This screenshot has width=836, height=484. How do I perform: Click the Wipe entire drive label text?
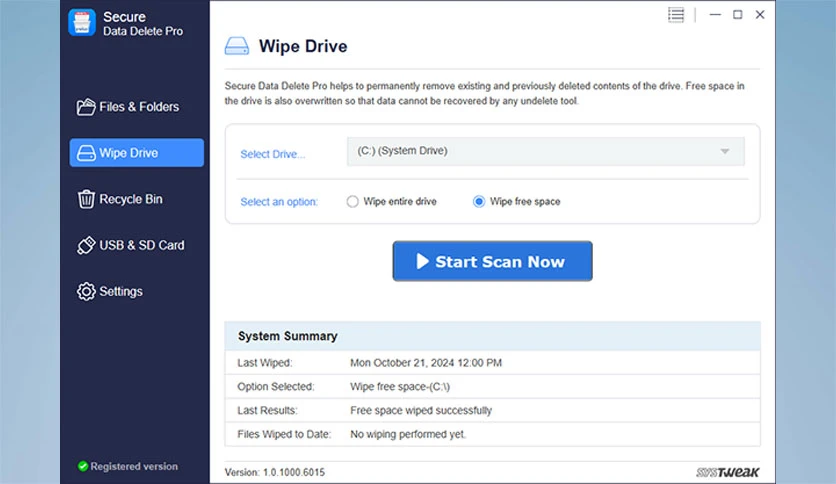click(x=400, y=201)
